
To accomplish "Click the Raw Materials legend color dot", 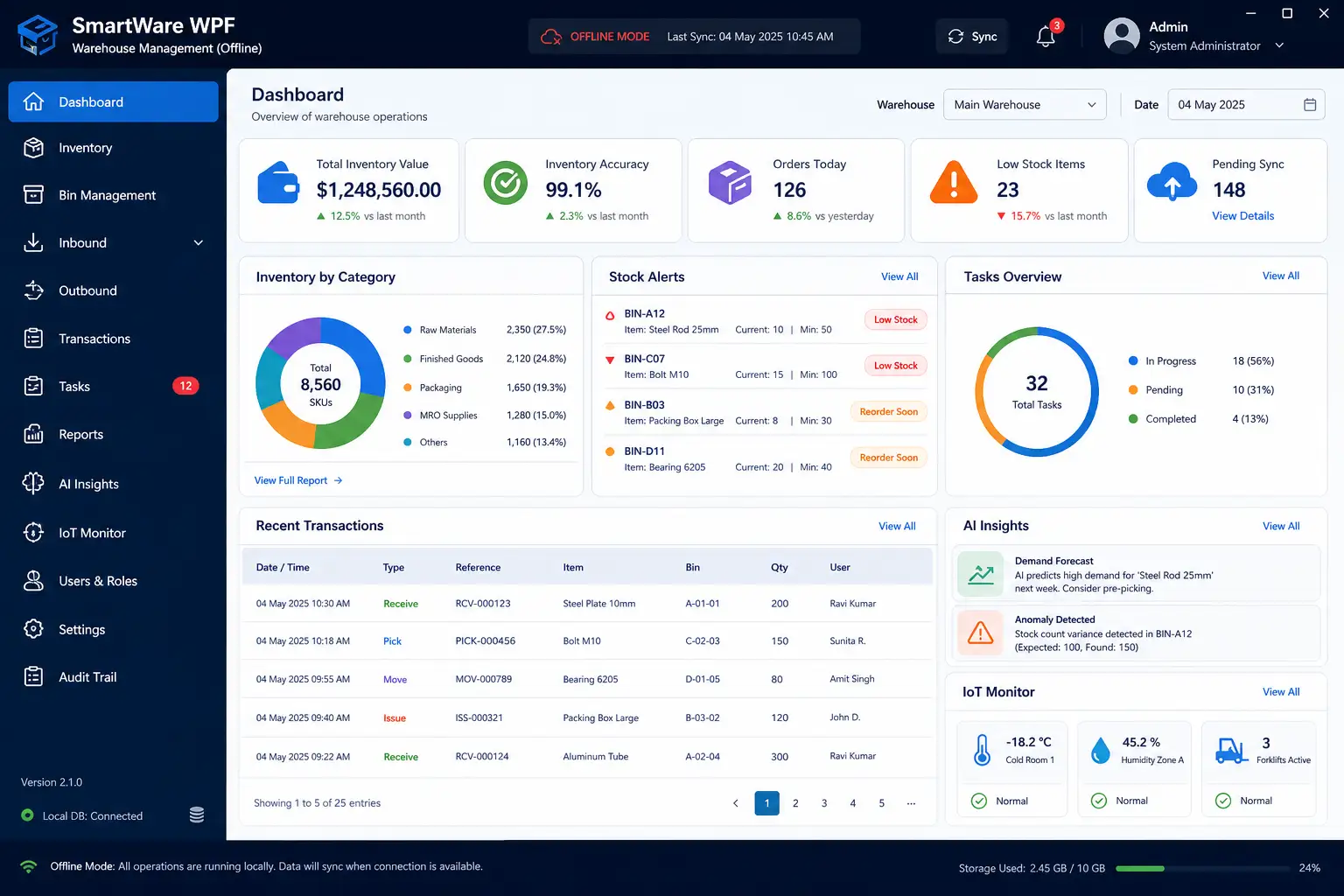I will pos(408,330).
